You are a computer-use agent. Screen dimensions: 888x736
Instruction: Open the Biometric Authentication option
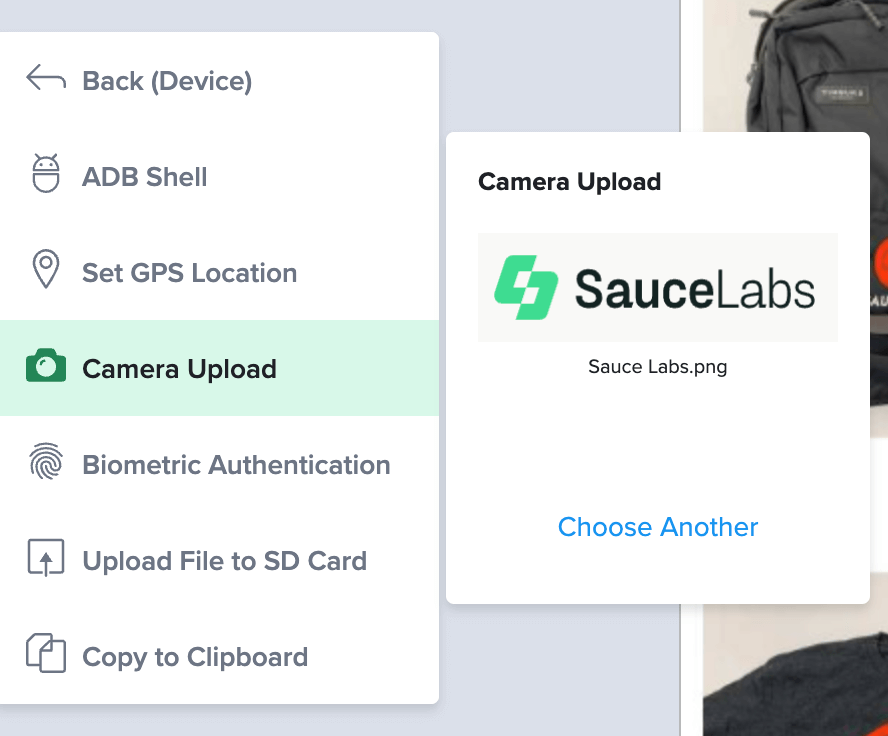(236, 464)
